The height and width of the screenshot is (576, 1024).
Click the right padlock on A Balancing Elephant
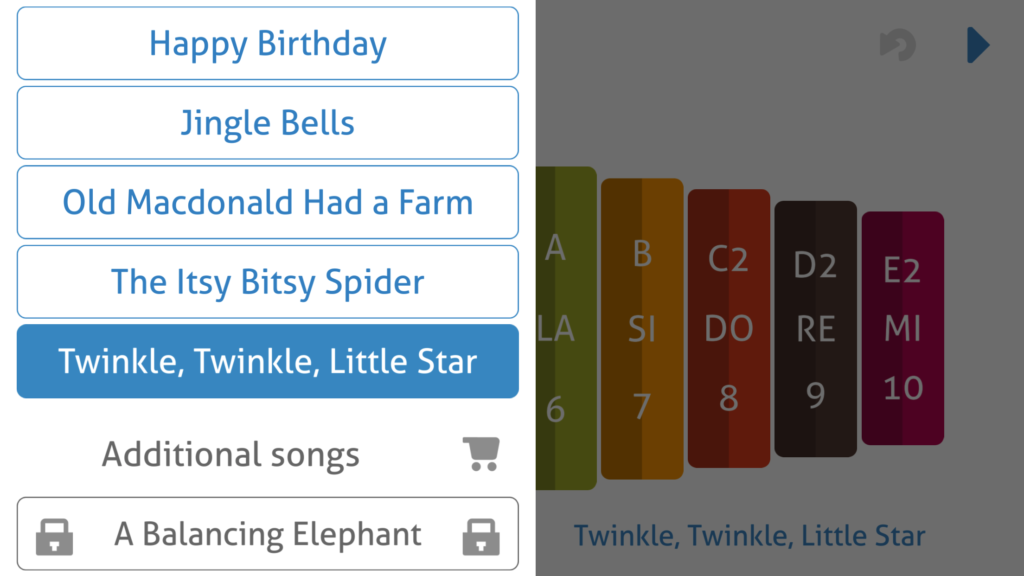[481, 533]
